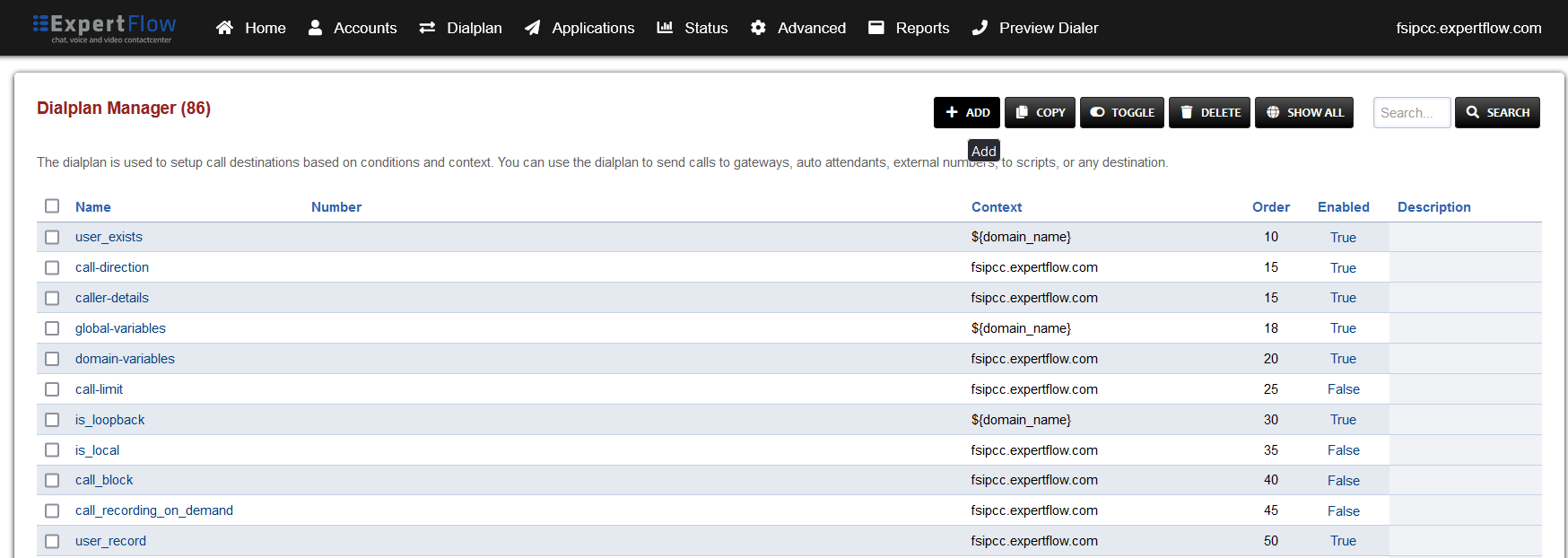The height and width of the screenshot is (558, 1568).
Task: Tick the checkbox for user_exists row
Action: [x=52, y=237]
